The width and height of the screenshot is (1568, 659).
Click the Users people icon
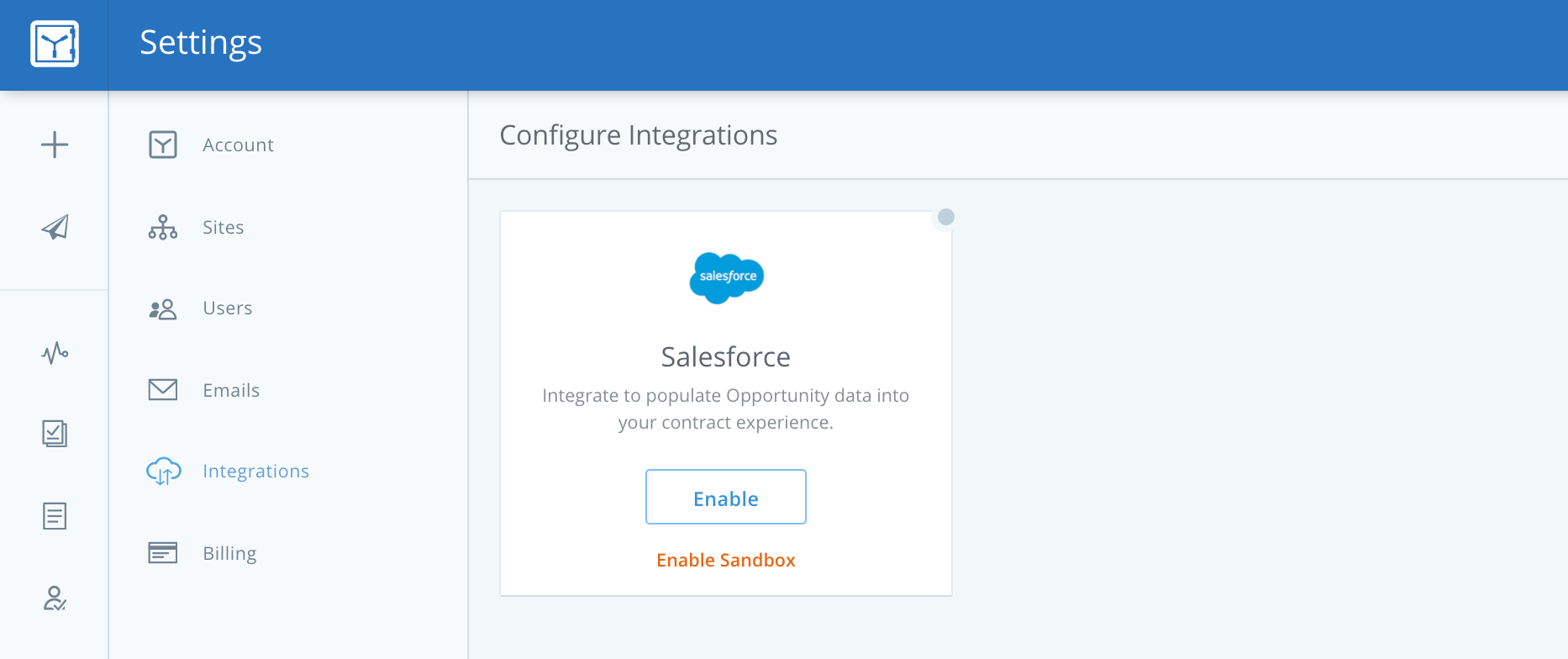coord(163,309)
